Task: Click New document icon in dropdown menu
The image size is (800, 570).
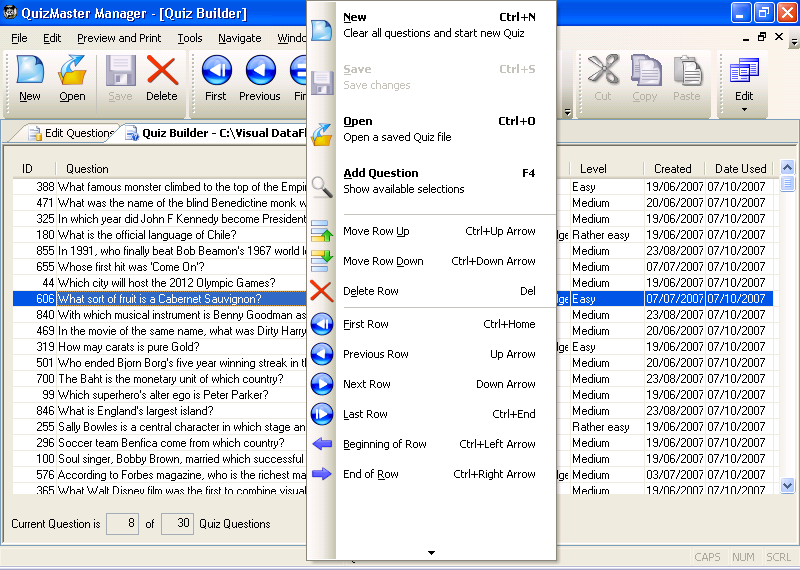Action: [322, 30]
